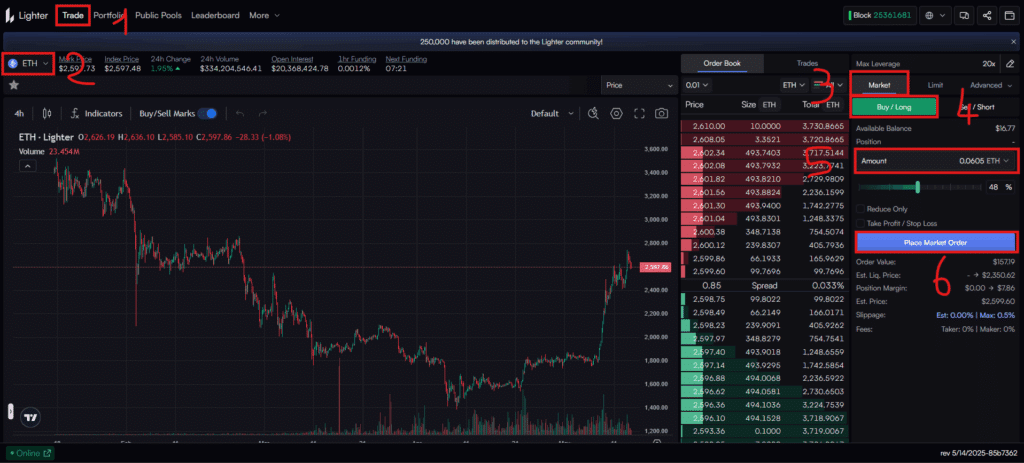Open the Trade page
This screenshot has width=1024, height=463.
pos(73,15)
